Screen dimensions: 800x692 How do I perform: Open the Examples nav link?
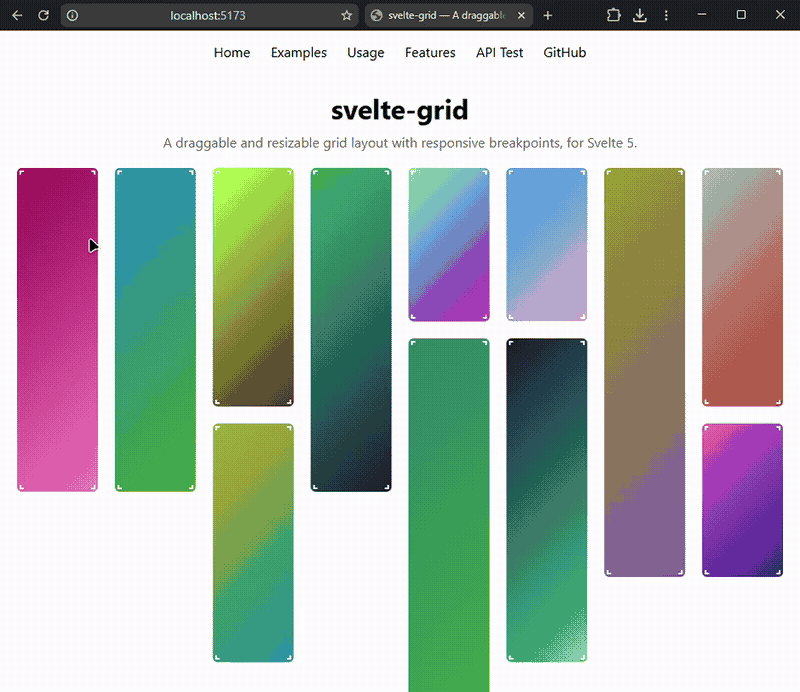tap(298, 53)
